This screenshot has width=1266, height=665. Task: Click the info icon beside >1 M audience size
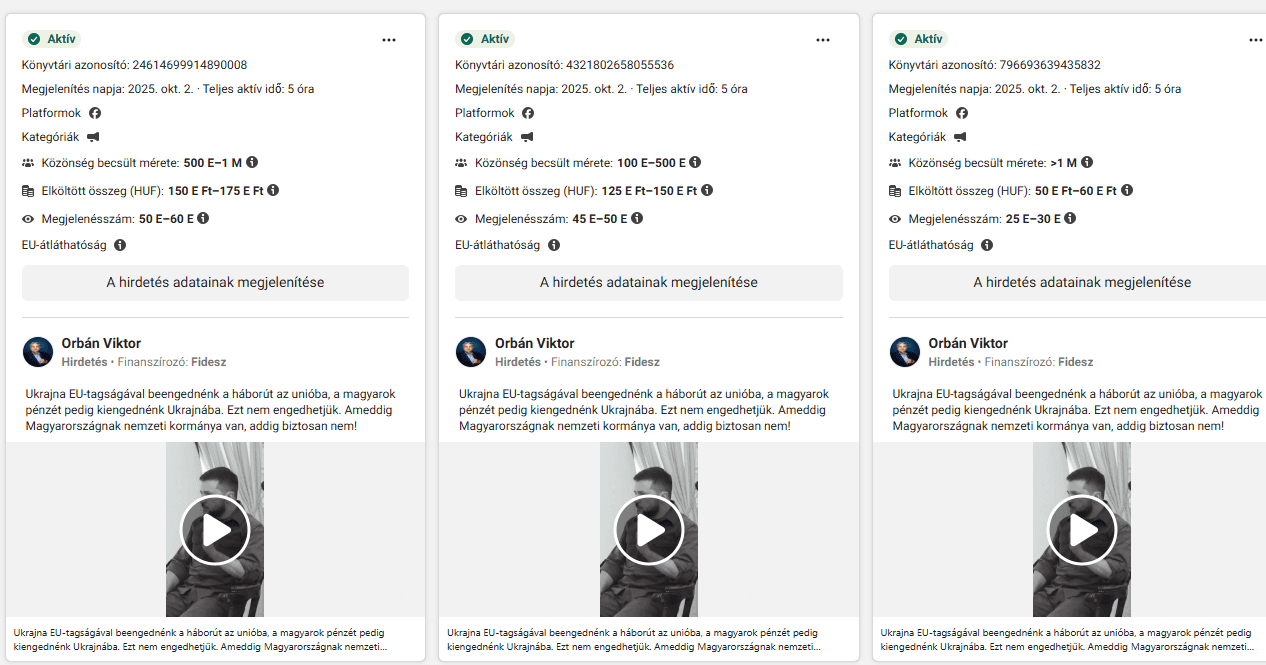pyautogui.click(x=1087, y=162)
